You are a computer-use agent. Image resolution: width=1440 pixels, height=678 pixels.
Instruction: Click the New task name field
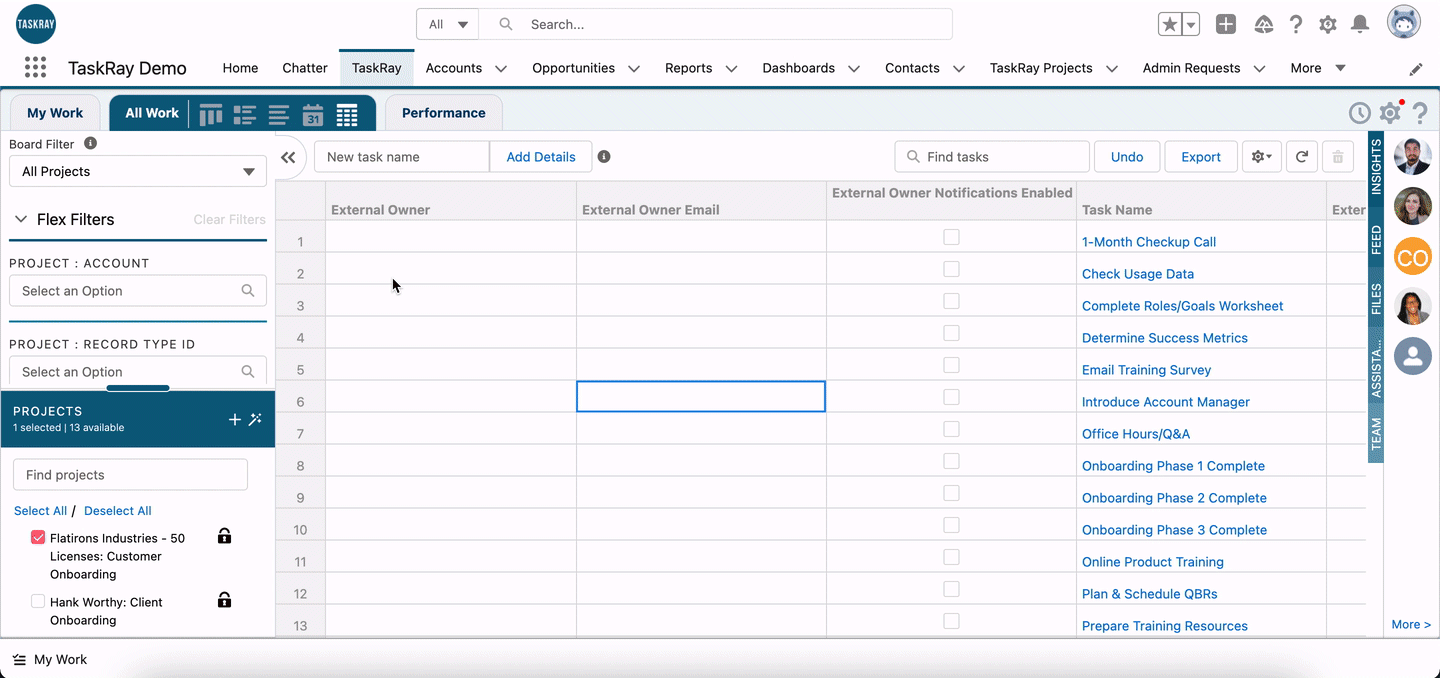pyautogui.click(x=402, y=157)
